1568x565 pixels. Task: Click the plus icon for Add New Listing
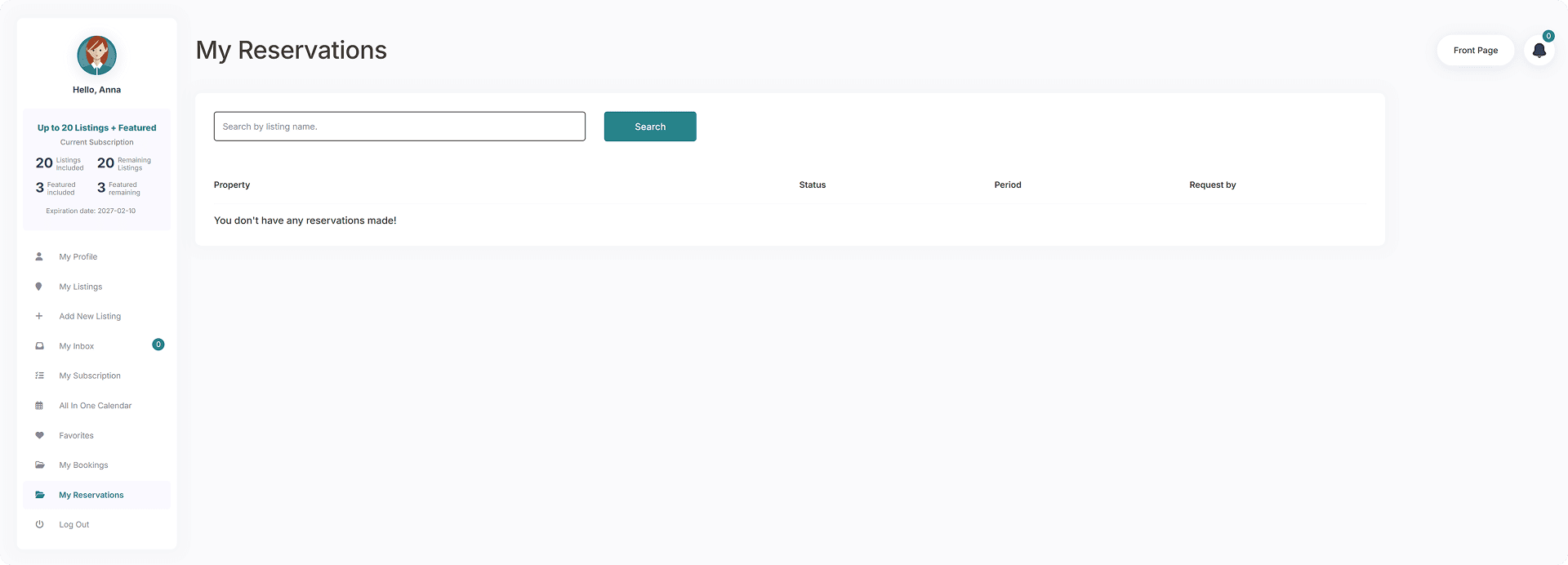tap(39, 316)
